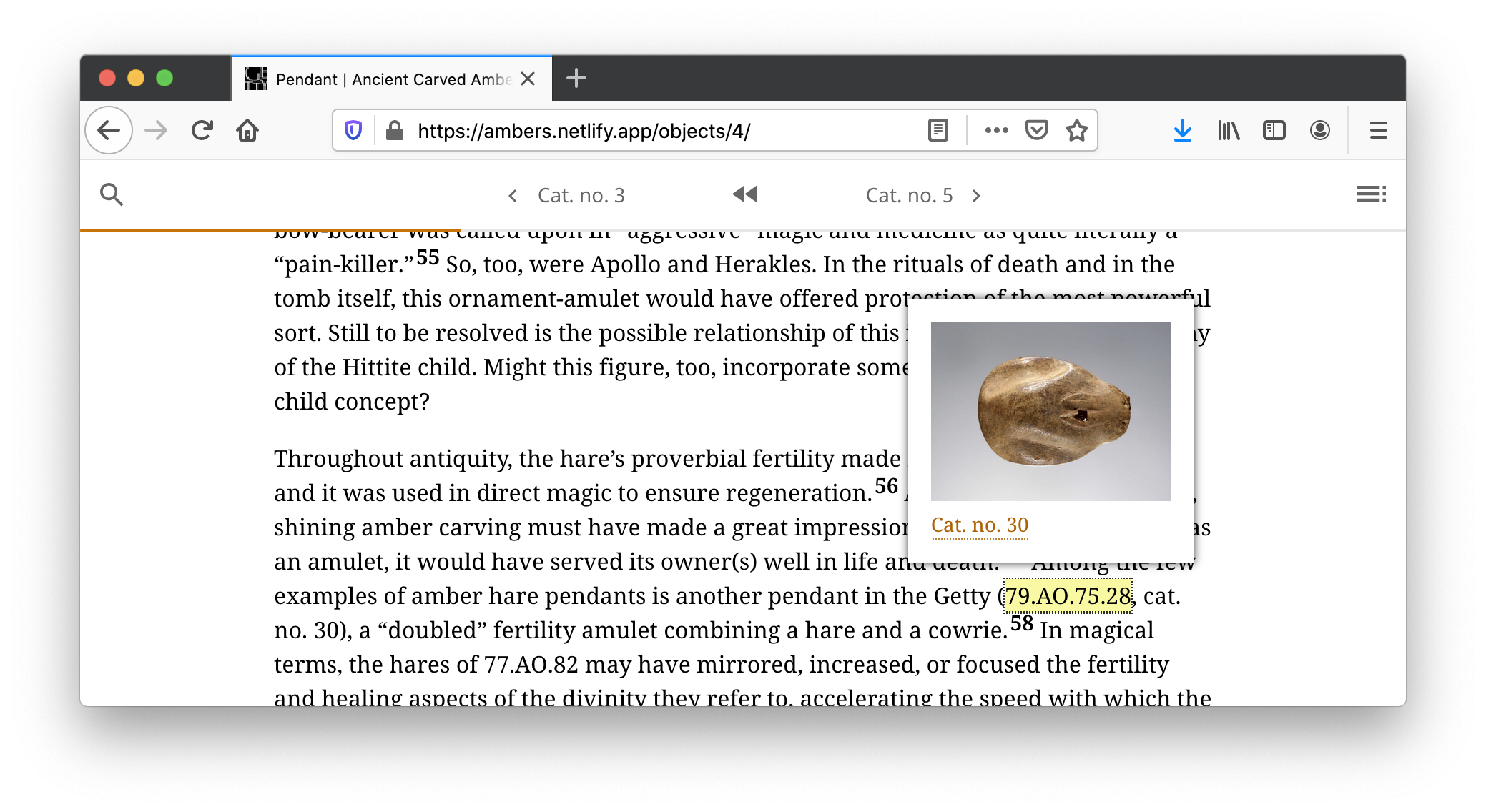Viewport: 1486px width, 812px height.
Task: Open Firefox downloads arrow icon
Action: 1182,131
